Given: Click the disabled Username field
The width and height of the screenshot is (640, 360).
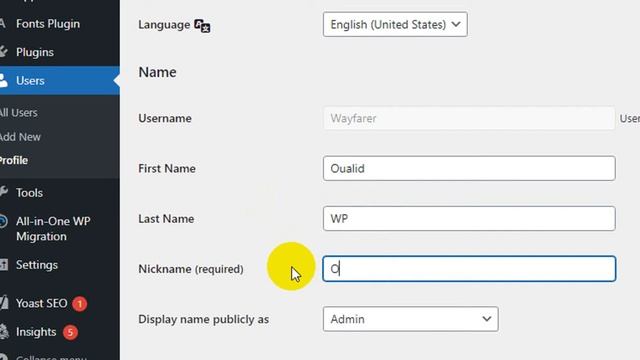Looking at the screenshot, I should [469, 118].
